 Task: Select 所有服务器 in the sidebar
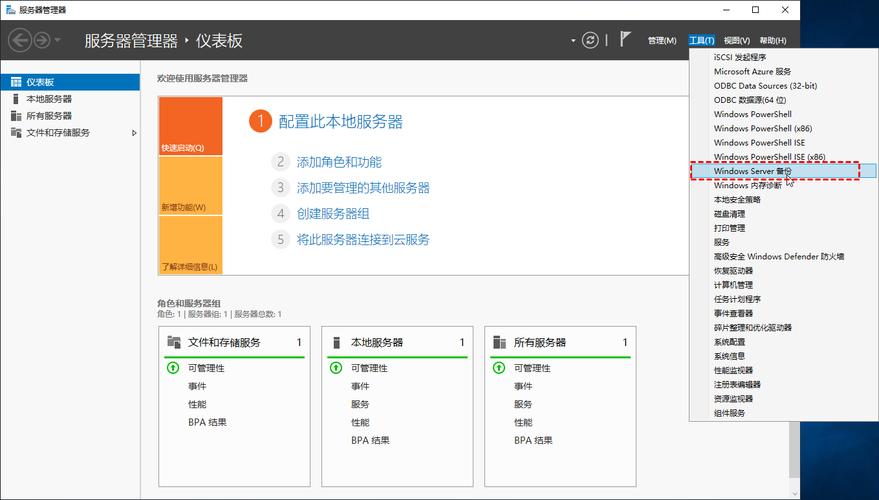(x=70, y=115)
